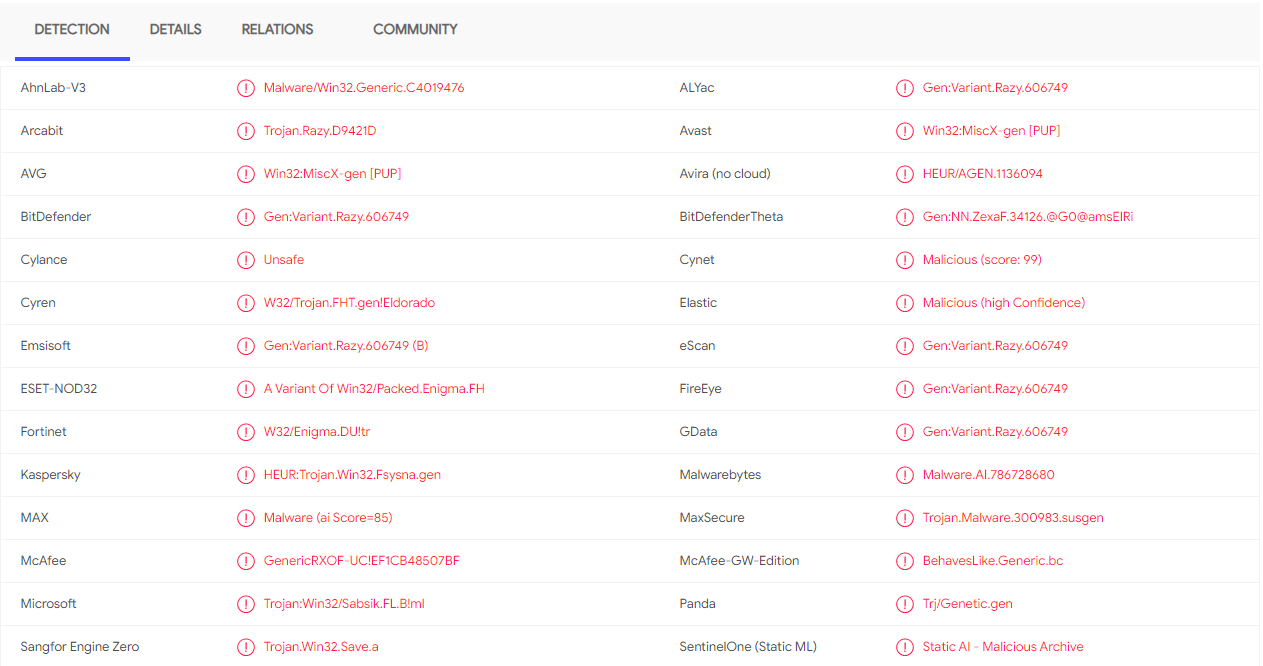This screenshot has height=666, width=1263.
Task: Click the warning icon beside HEUR/AGEN.1136094
Action: [x=905, y=174]
